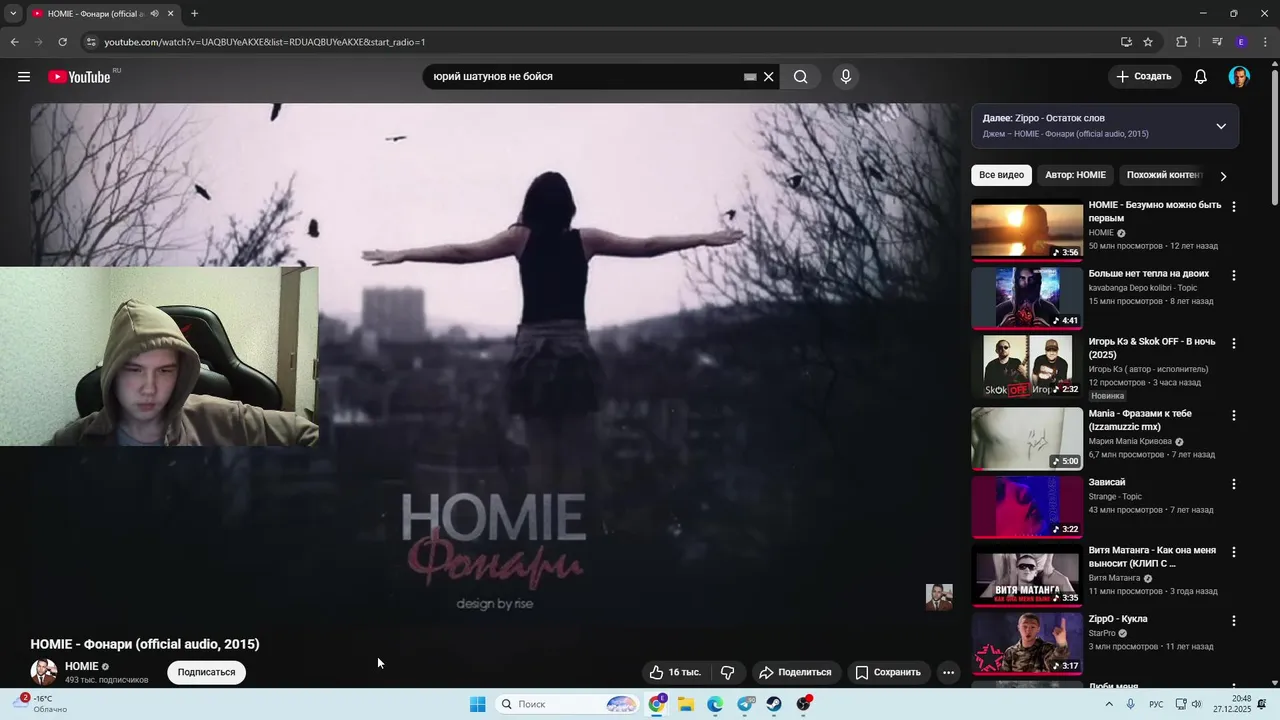Select the Автор: HOMIE chip

tap(1075, 175)
